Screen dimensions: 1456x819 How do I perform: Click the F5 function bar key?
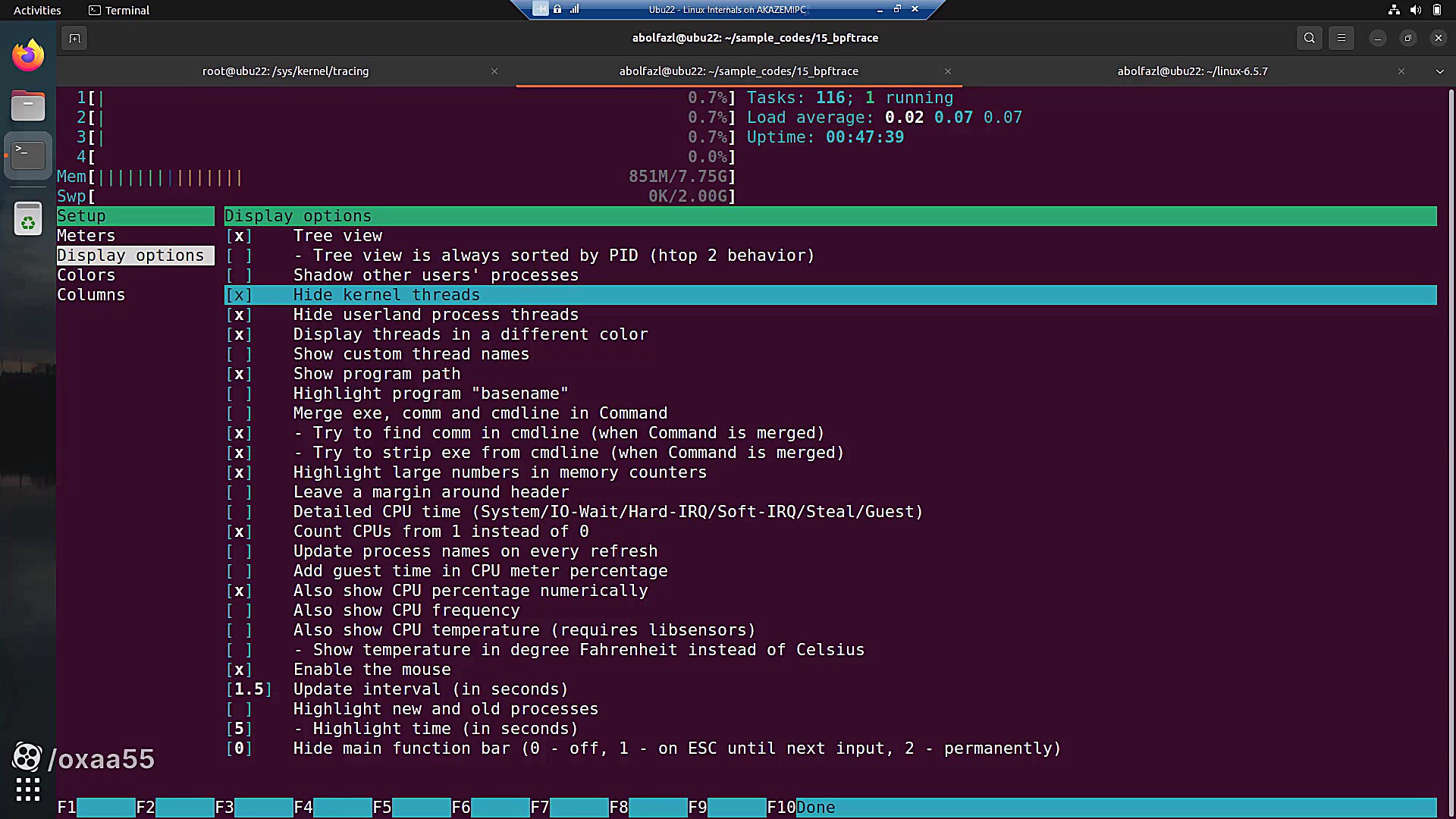[x=412, y=808]
